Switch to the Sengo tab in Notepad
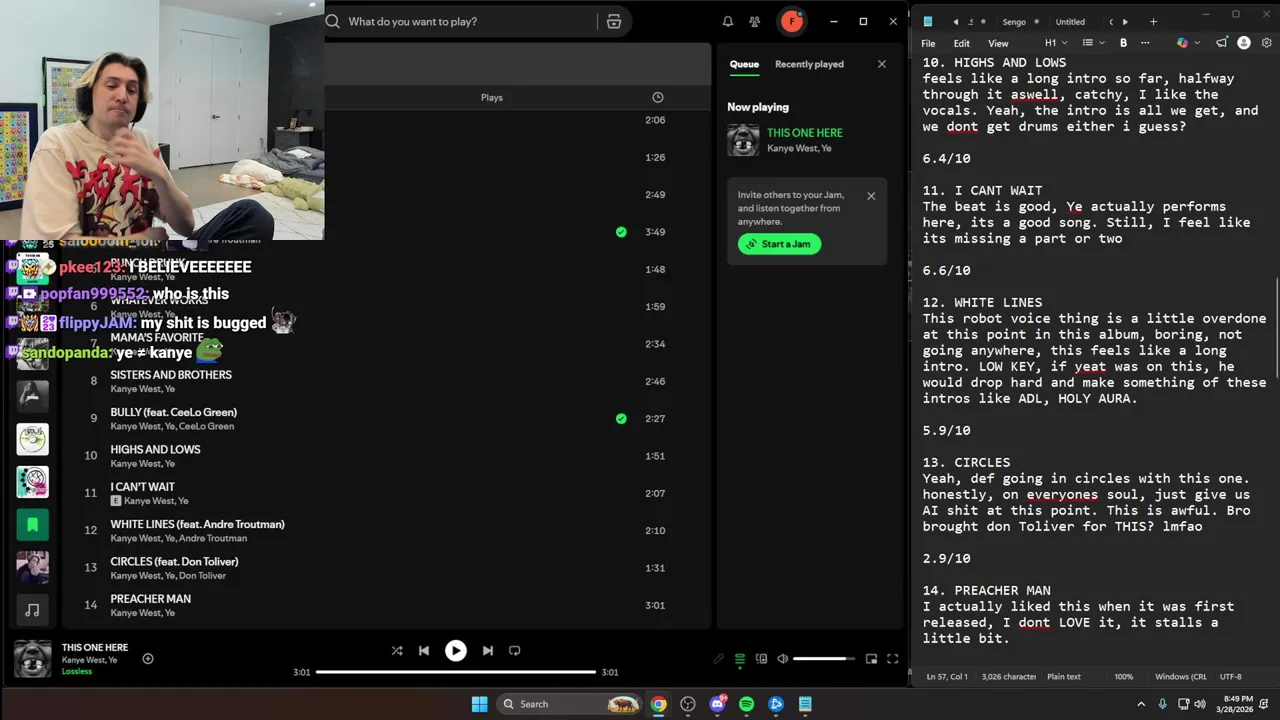1280x720 pixels. [x=1014, y=22]
